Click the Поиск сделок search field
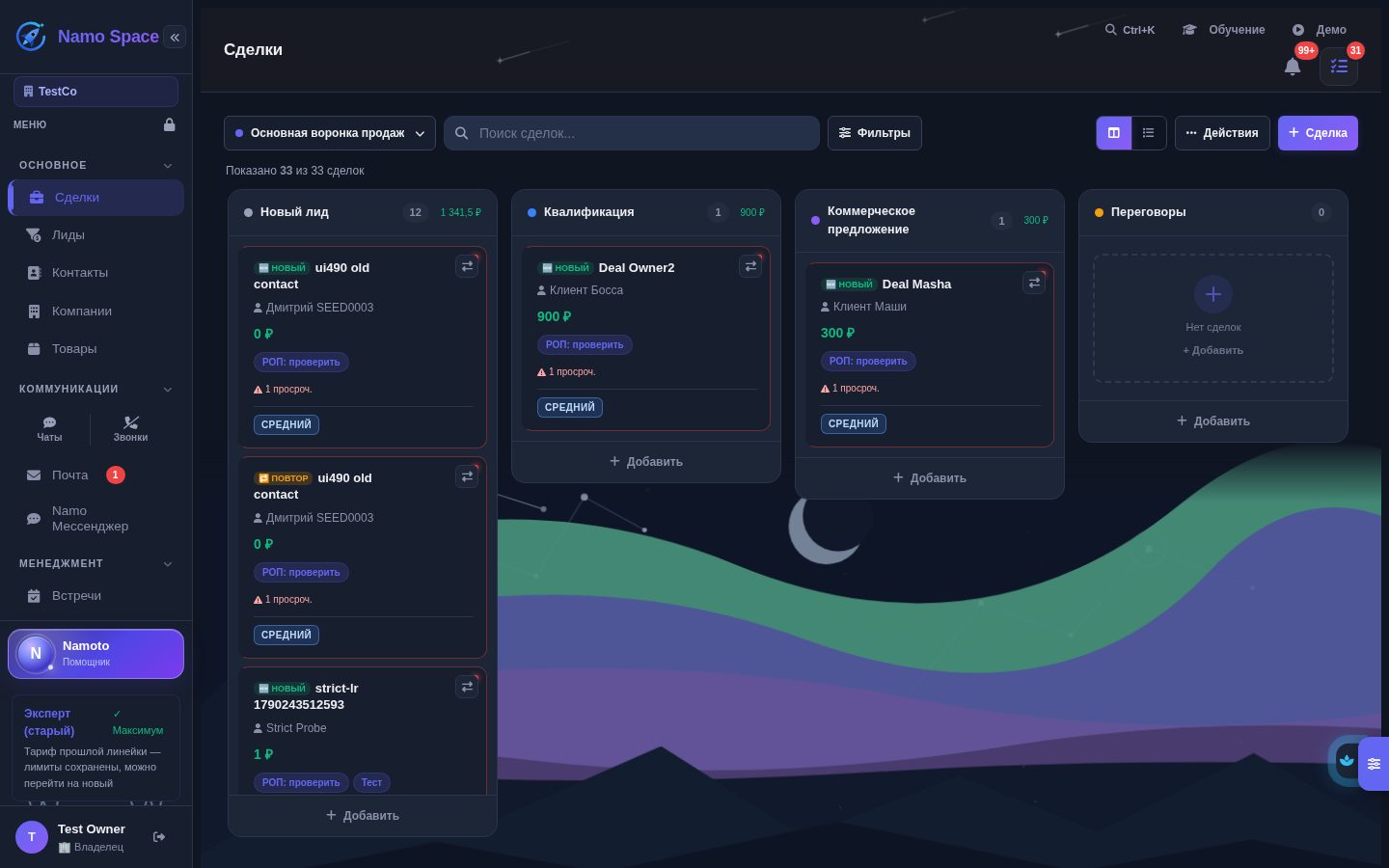1389x868 pixels. coord(632,133)
